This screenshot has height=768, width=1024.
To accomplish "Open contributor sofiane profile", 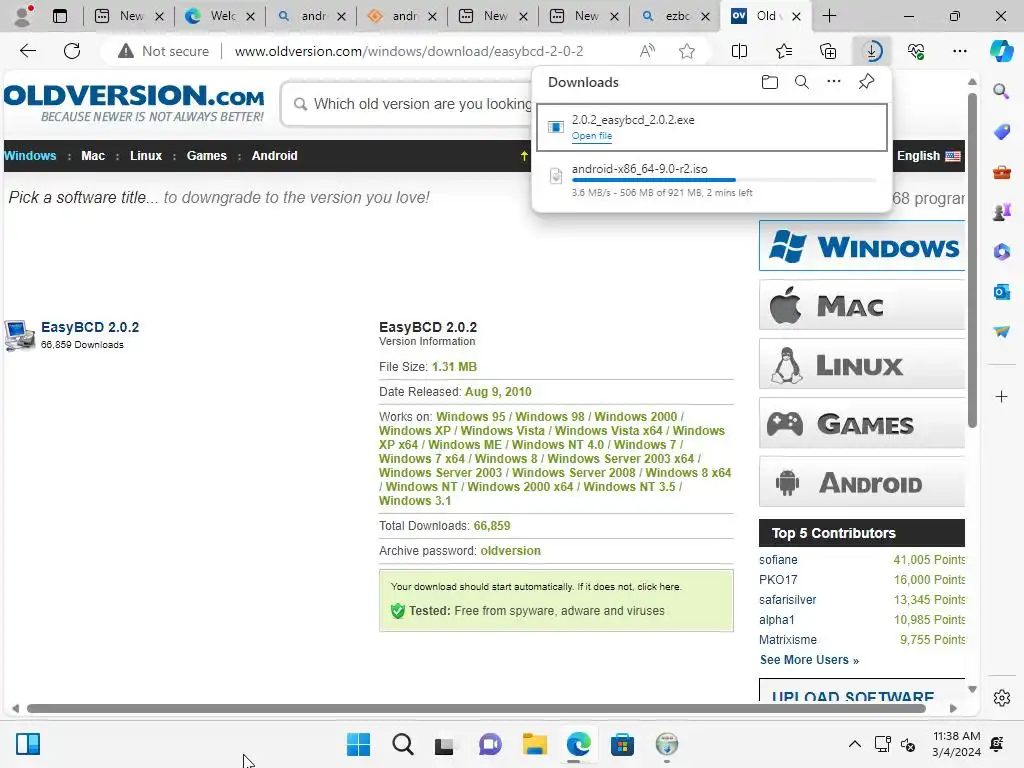I will 778,560.
